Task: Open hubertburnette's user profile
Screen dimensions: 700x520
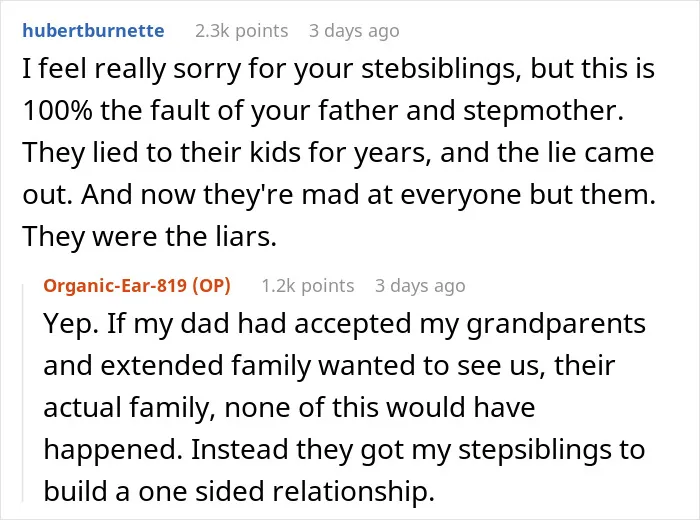Action: tap(93, 31)
